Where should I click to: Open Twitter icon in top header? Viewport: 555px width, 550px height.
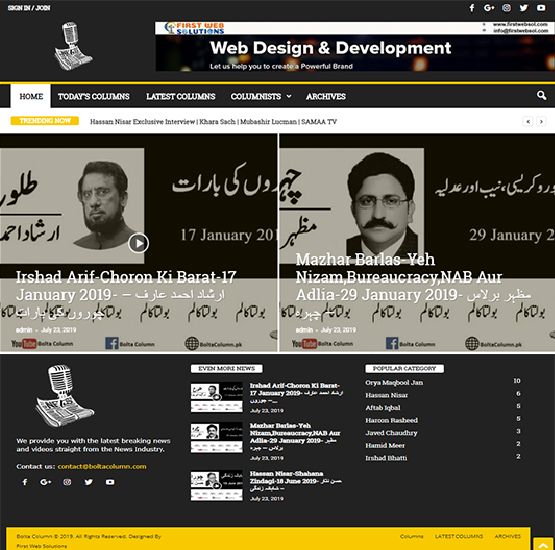coord(523,8)
